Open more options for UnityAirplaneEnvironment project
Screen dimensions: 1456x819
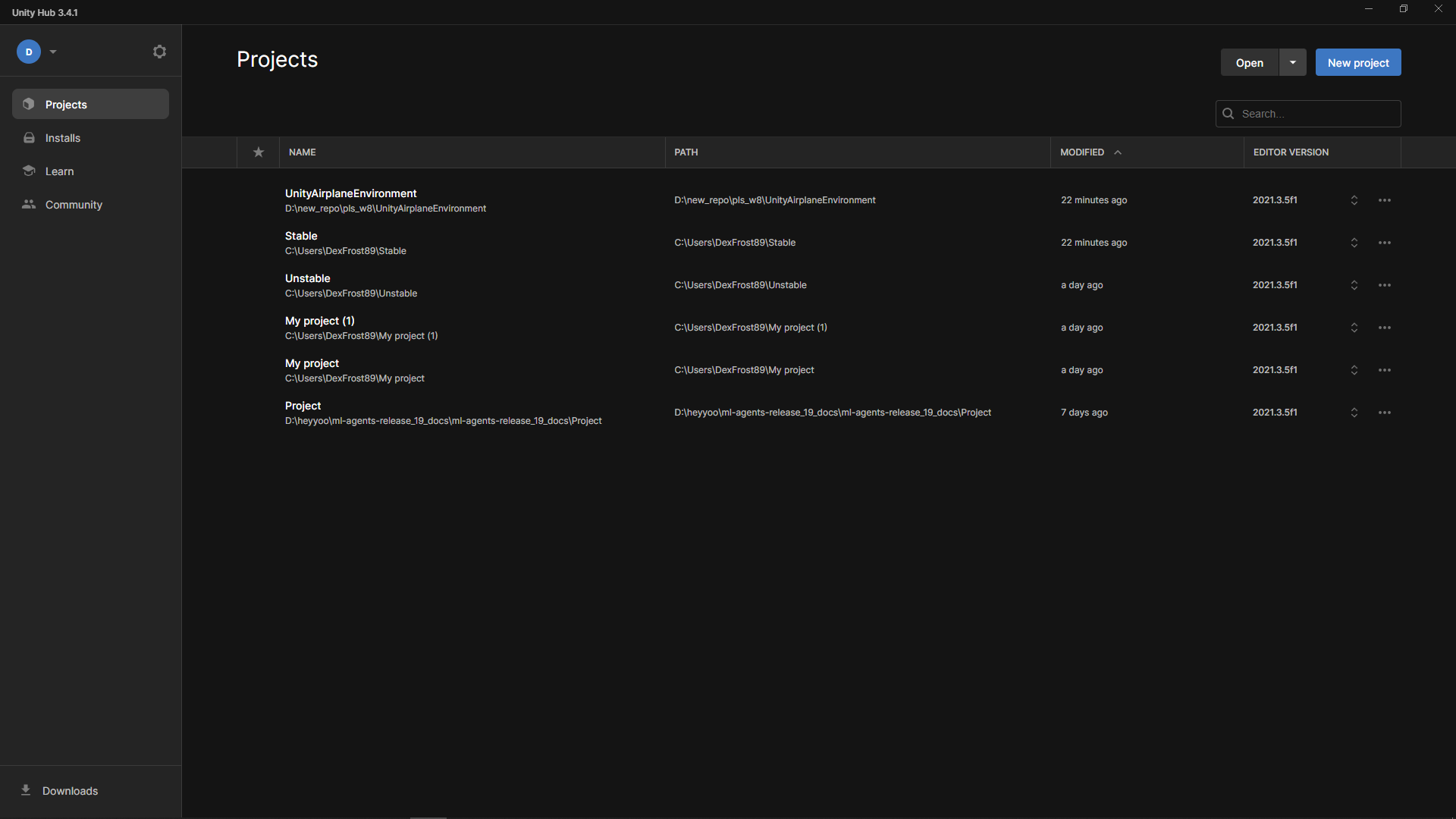coord(1385,200)
